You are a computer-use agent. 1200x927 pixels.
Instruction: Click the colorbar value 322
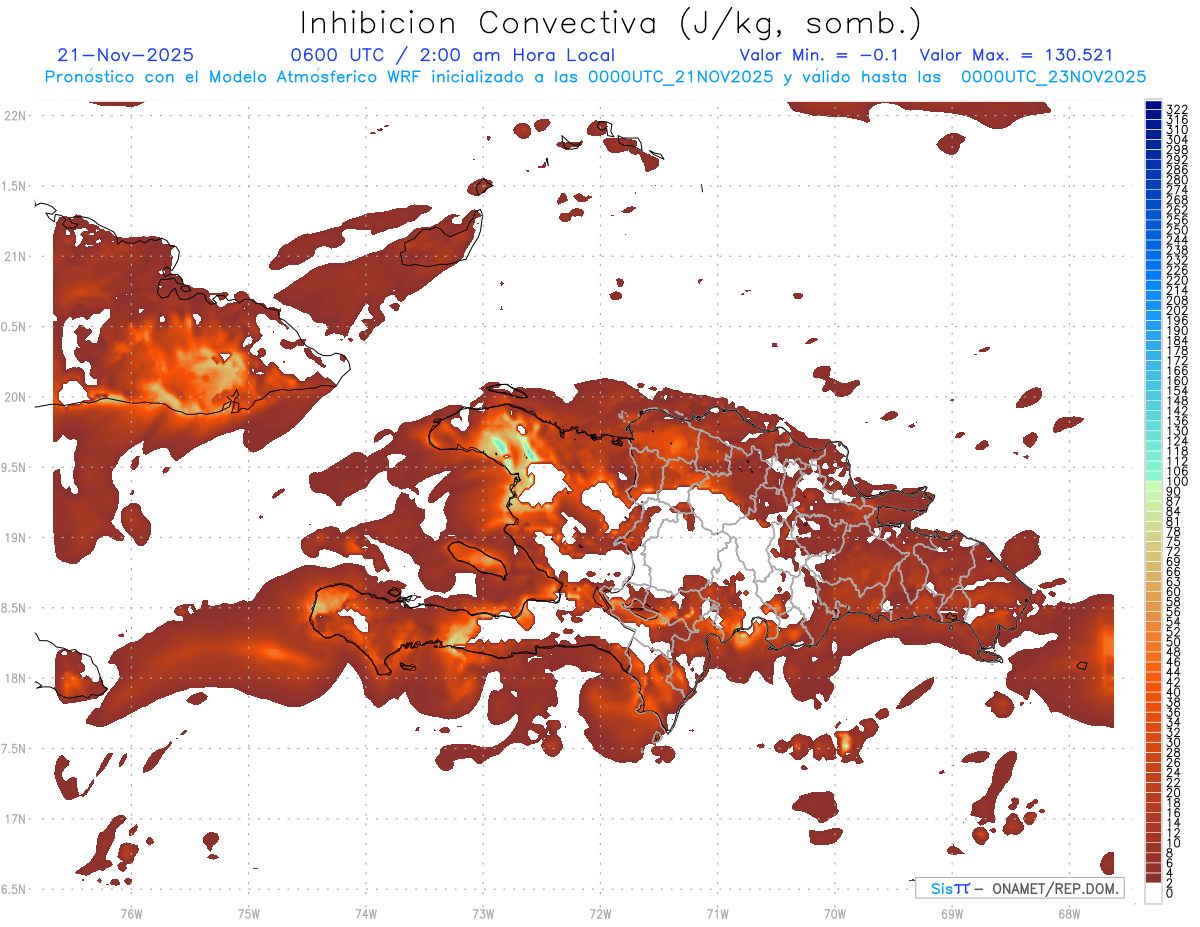click(x=1177, y=109)
